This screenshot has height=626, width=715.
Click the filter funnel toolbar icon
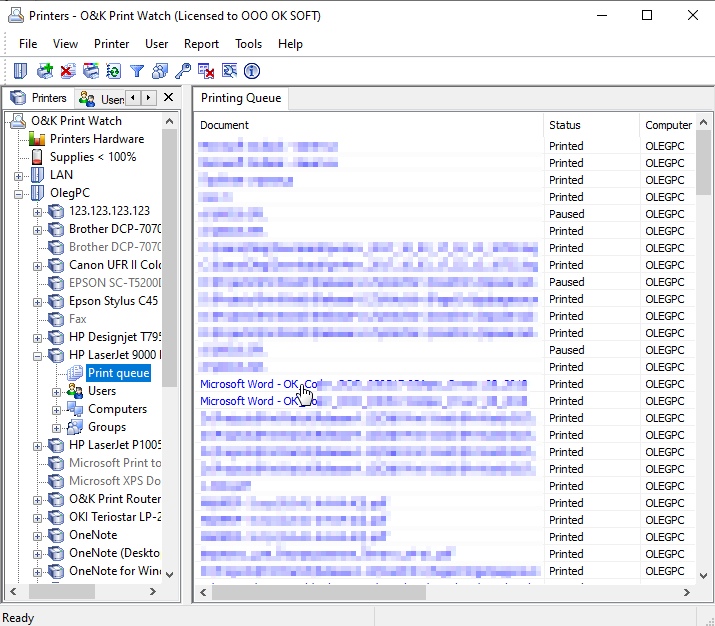137,71
